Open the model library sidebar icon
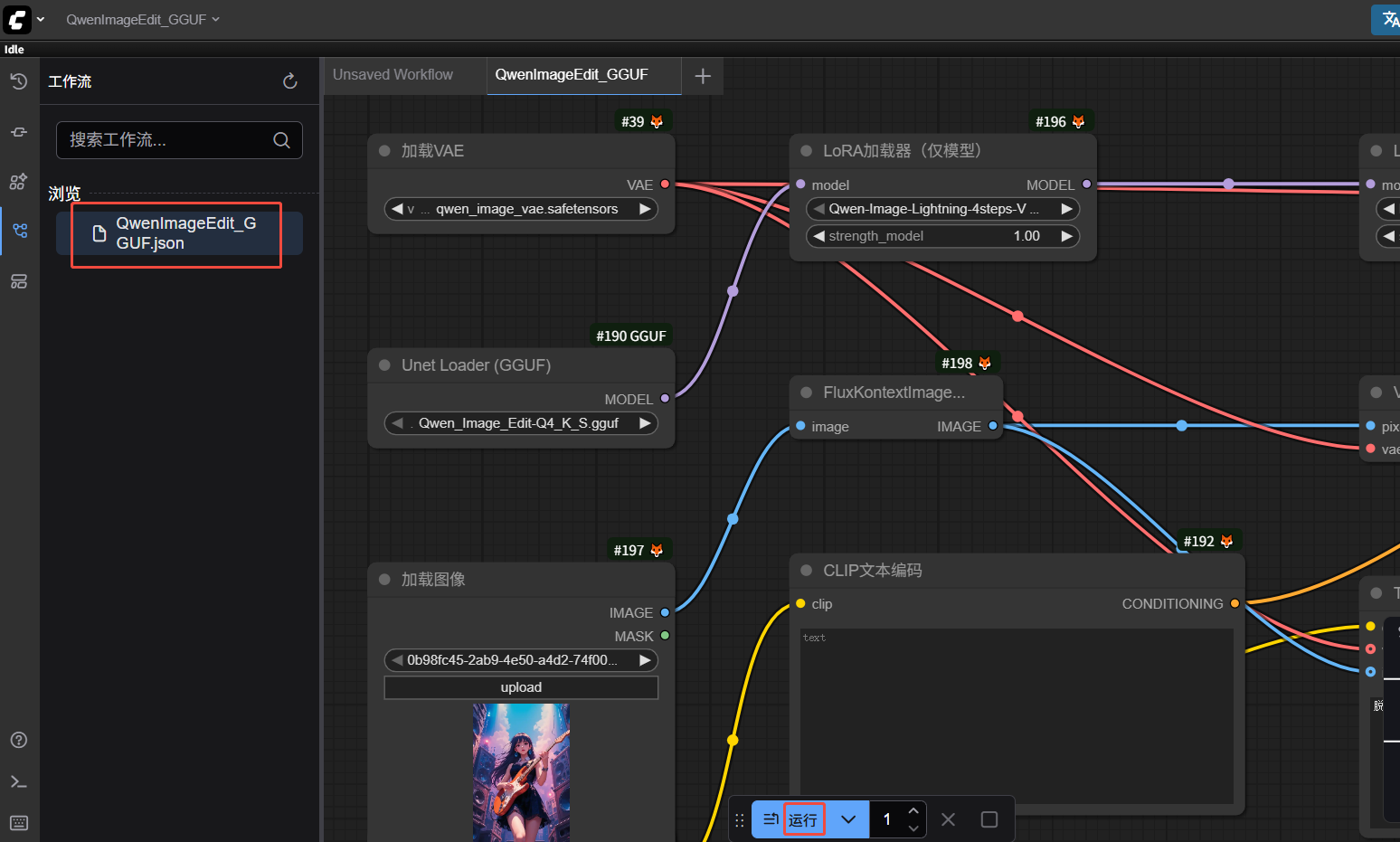The width and height of the screenshot is (1400, 842). click(19, 182)
